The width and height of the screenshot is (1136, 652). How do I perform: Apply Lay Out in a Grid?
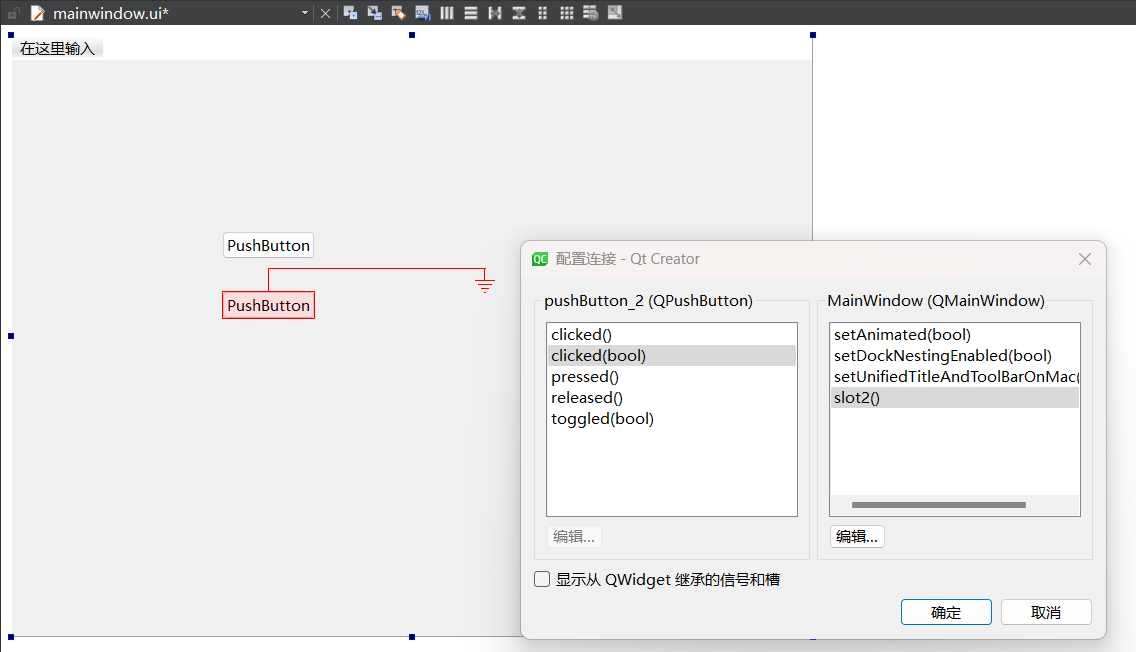point(567,12)
